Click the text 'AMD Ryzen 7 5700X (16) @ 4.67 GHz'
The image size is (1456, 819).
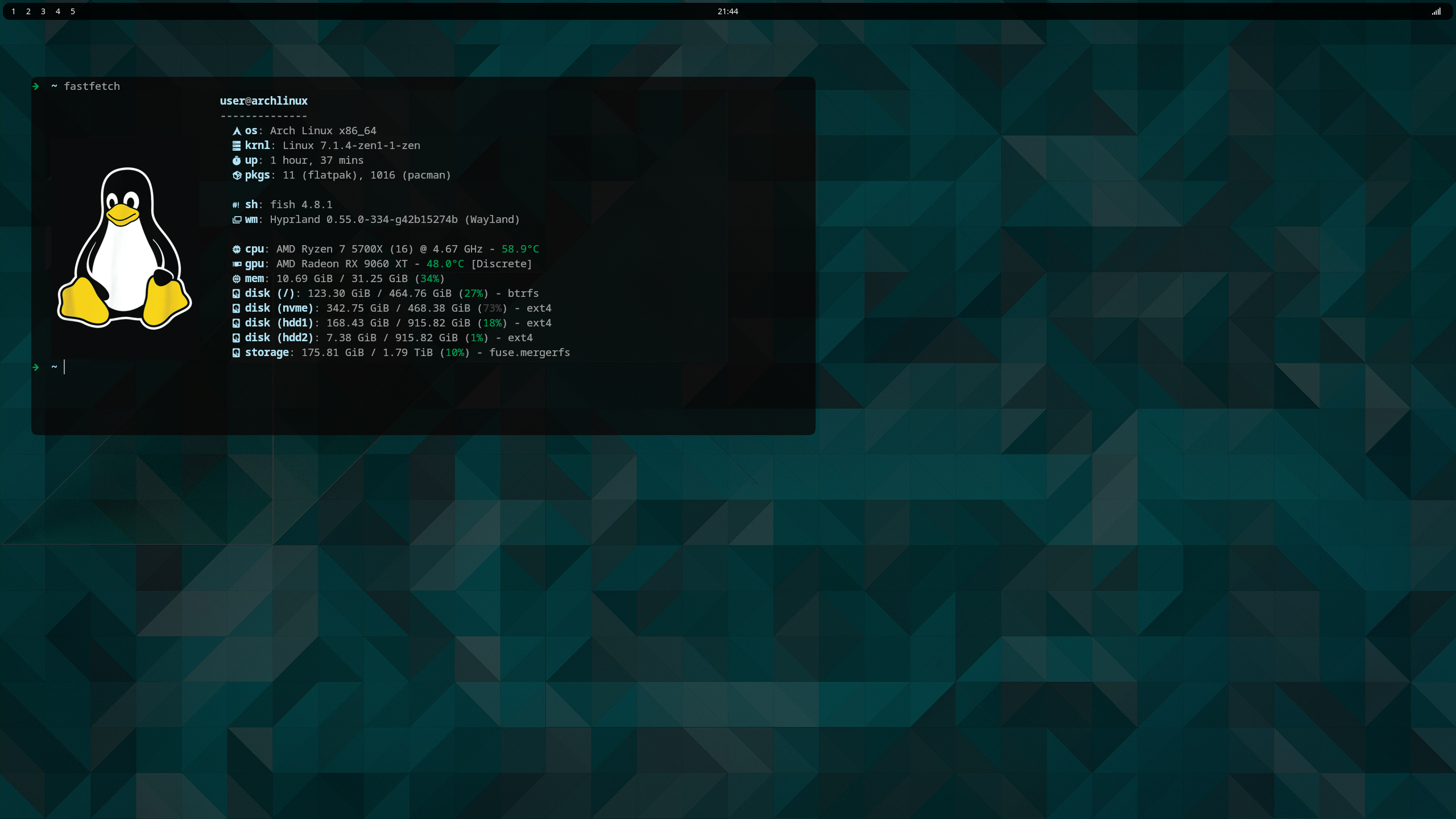[379, 249]
